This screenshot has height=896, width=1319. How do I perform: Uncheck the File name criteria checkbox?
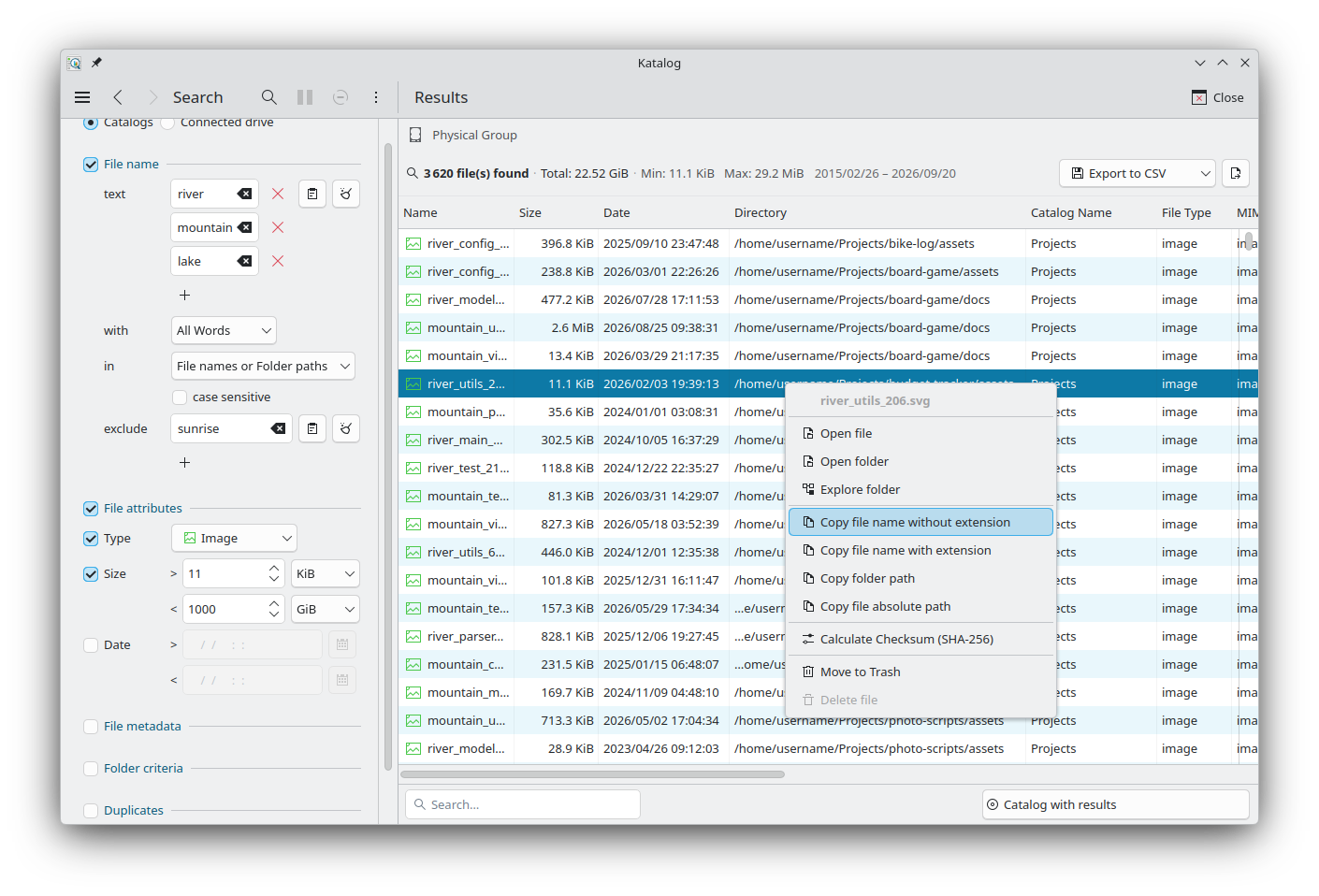point(91,164)
